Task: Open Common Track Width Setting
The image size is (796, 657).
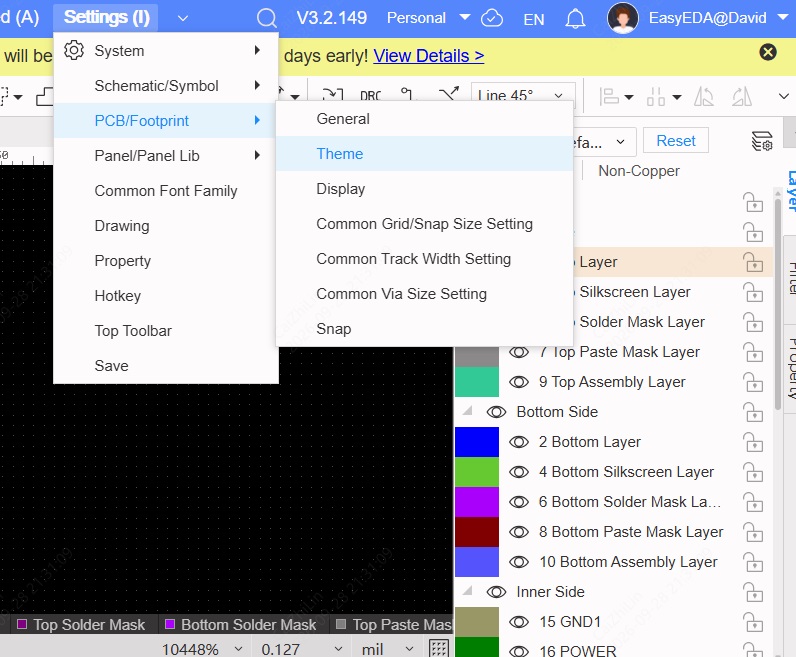Action: 424,258
